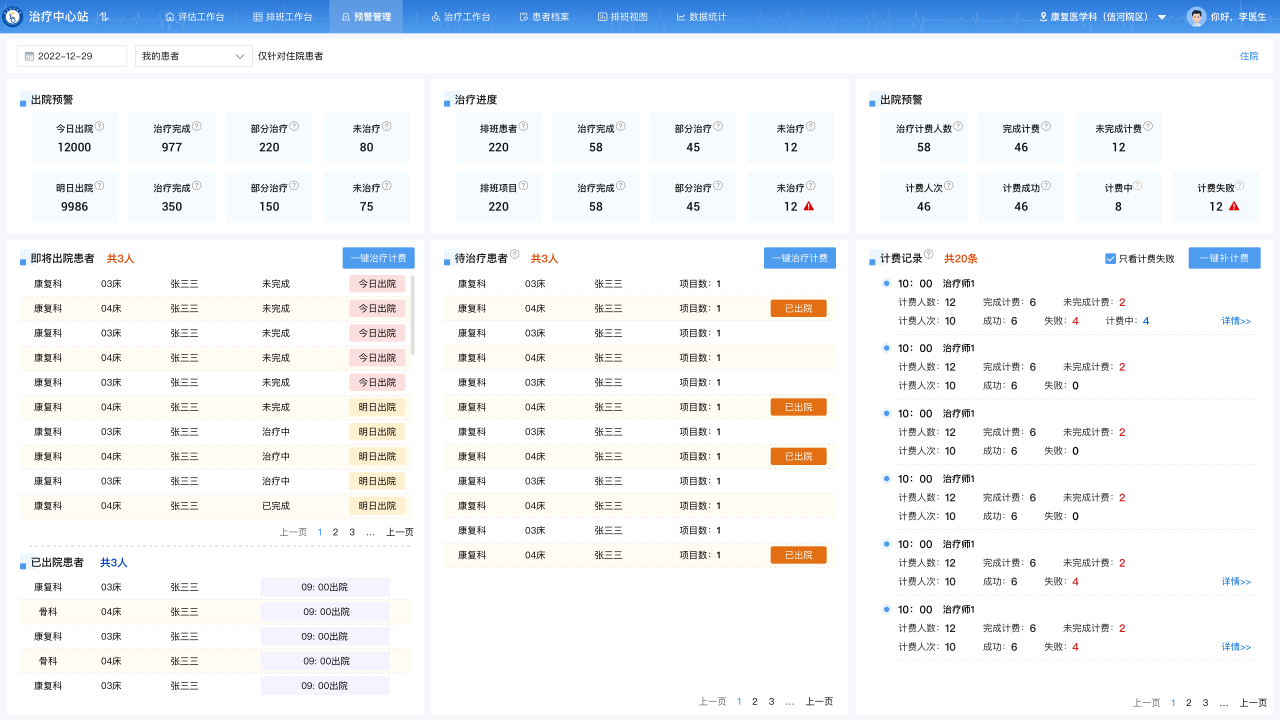Viewport: 1280px width, 720px height.
Task: Click 一键治疗计费 in 即将出院患者 panel
Action: (378, 258)
